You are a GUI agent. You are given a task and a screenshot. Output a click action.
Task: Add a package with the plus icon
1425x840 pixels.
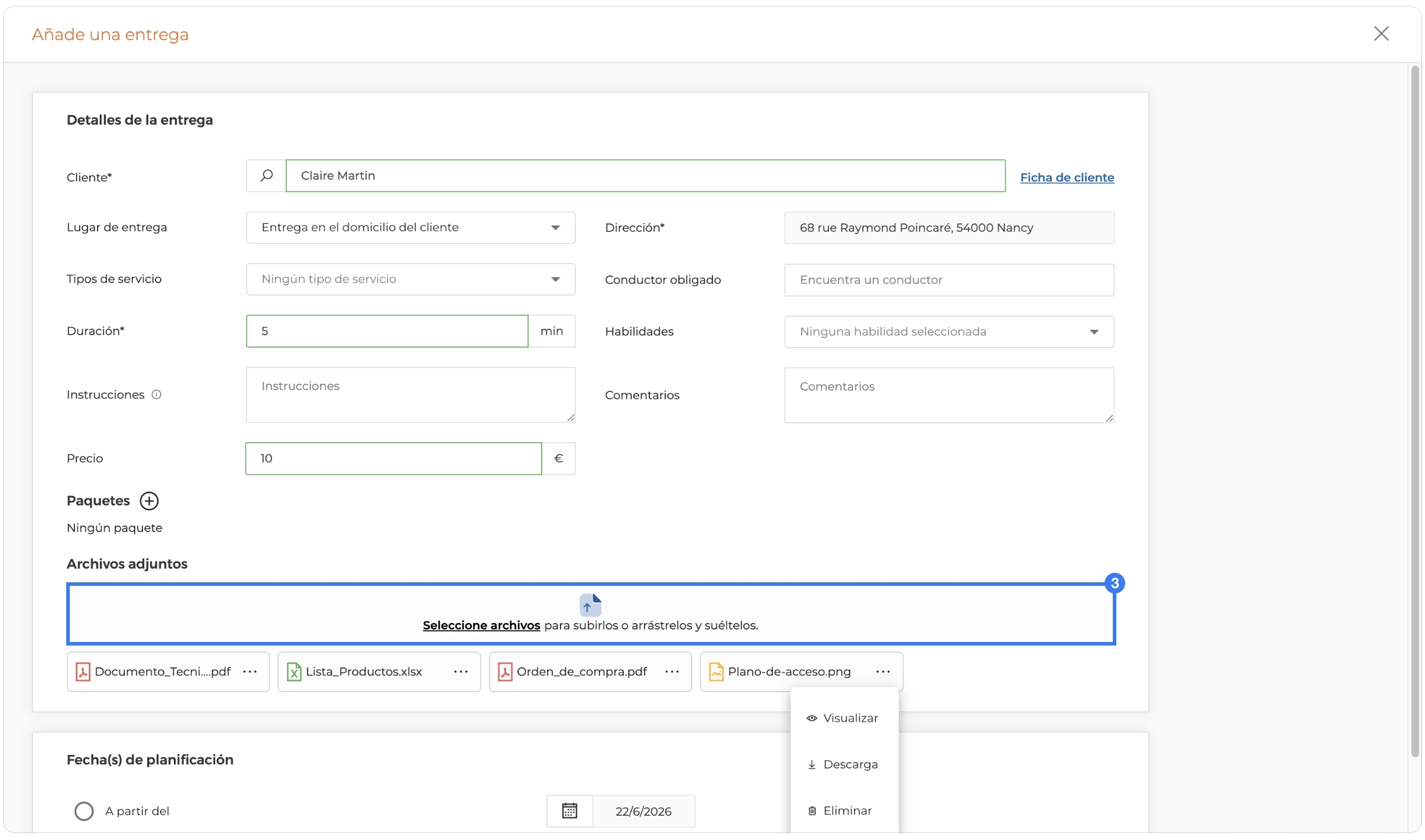149,501
